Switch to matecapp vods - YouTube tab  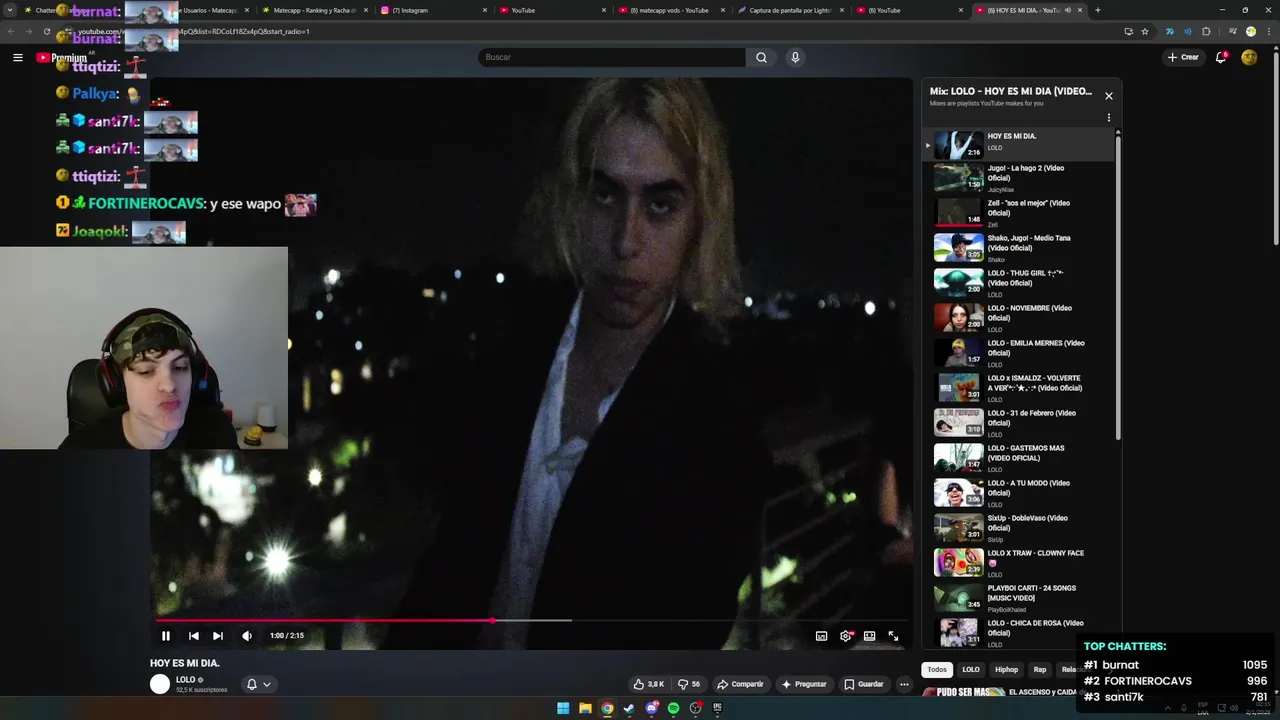(672, 10)
